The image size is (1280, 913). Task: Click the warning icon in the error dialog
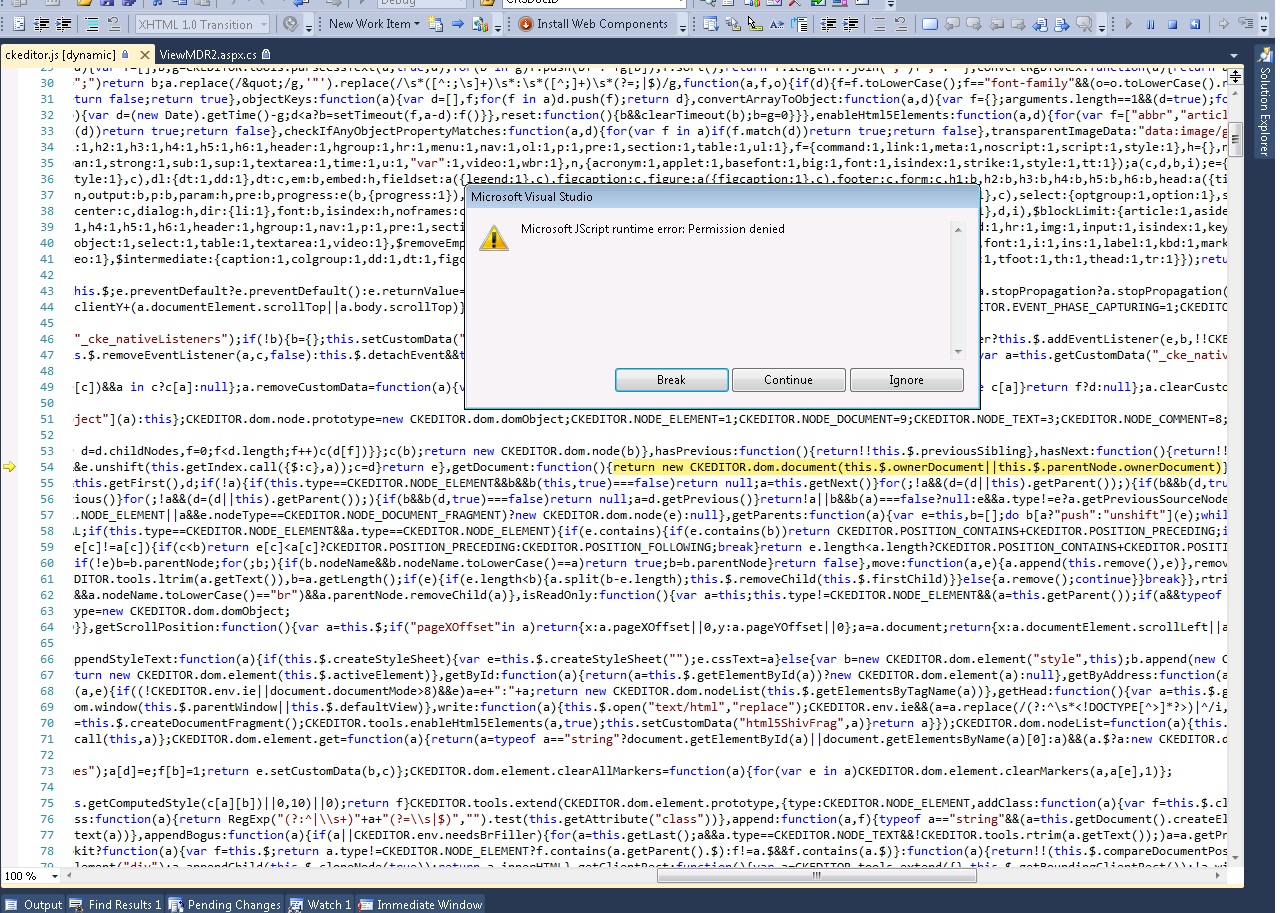pyautogui.click(x=493, y=238)
